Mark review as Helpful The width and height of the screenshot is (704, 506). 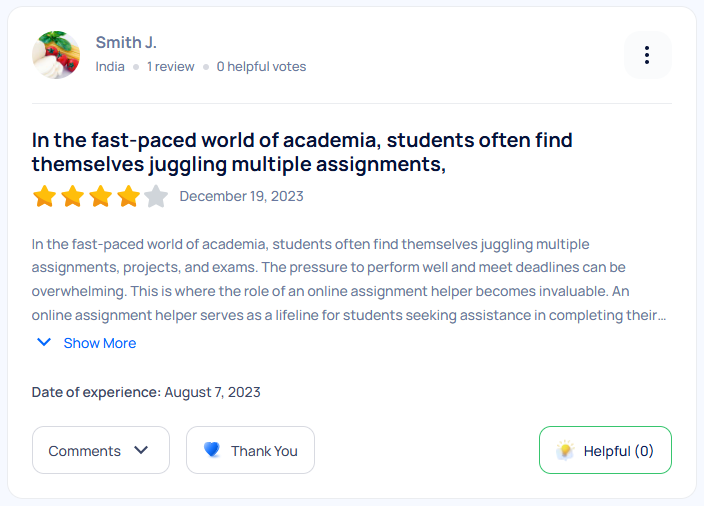[x=605, y=450]
